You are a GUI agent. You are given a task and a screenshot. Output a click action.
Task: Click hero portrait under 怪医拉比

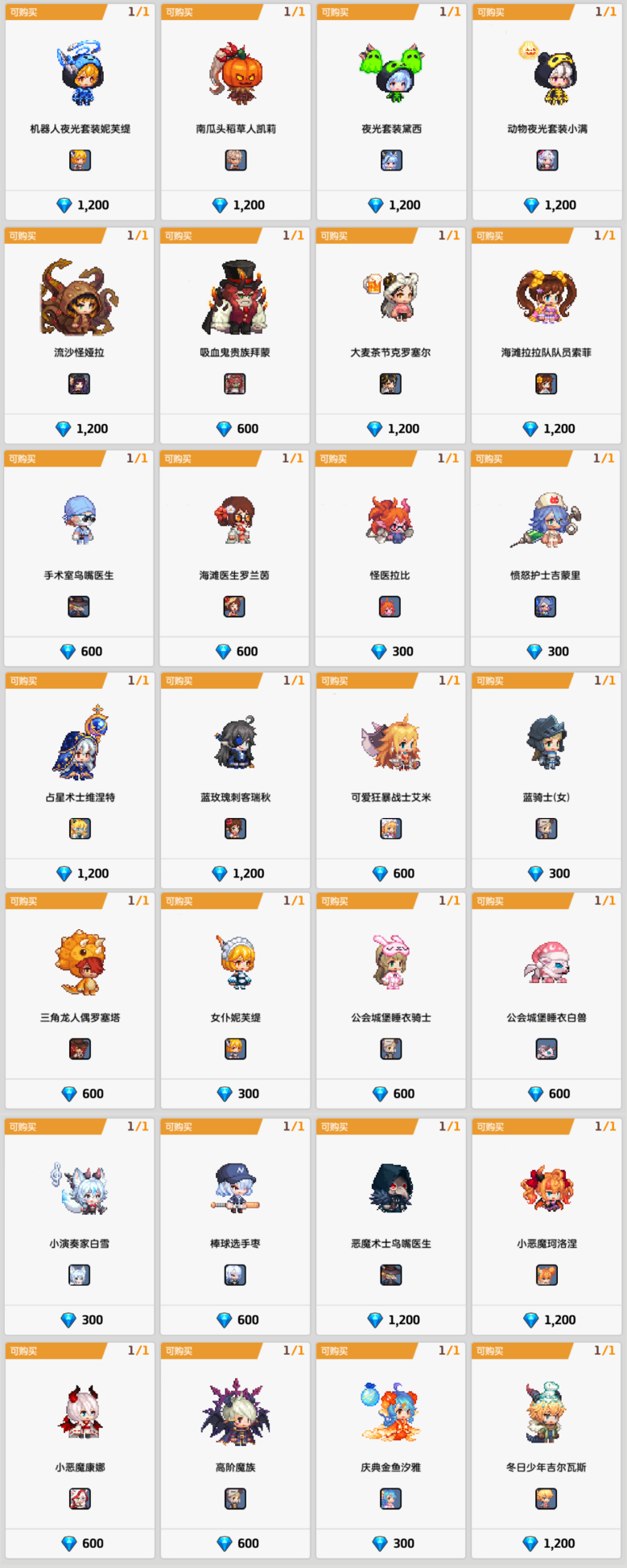click(390, 607)
